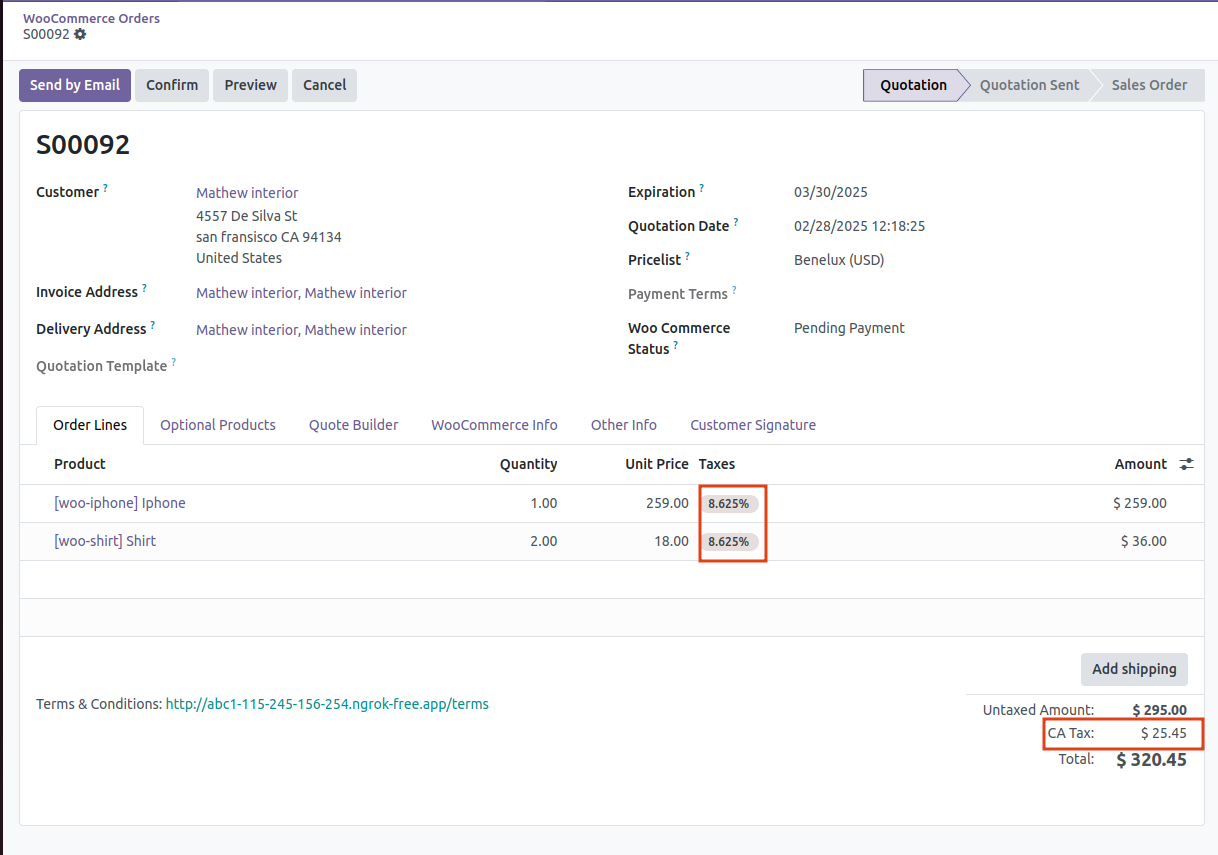Open the Quote Builder tab
The image size is (1218, 855).
pos(353,425)
